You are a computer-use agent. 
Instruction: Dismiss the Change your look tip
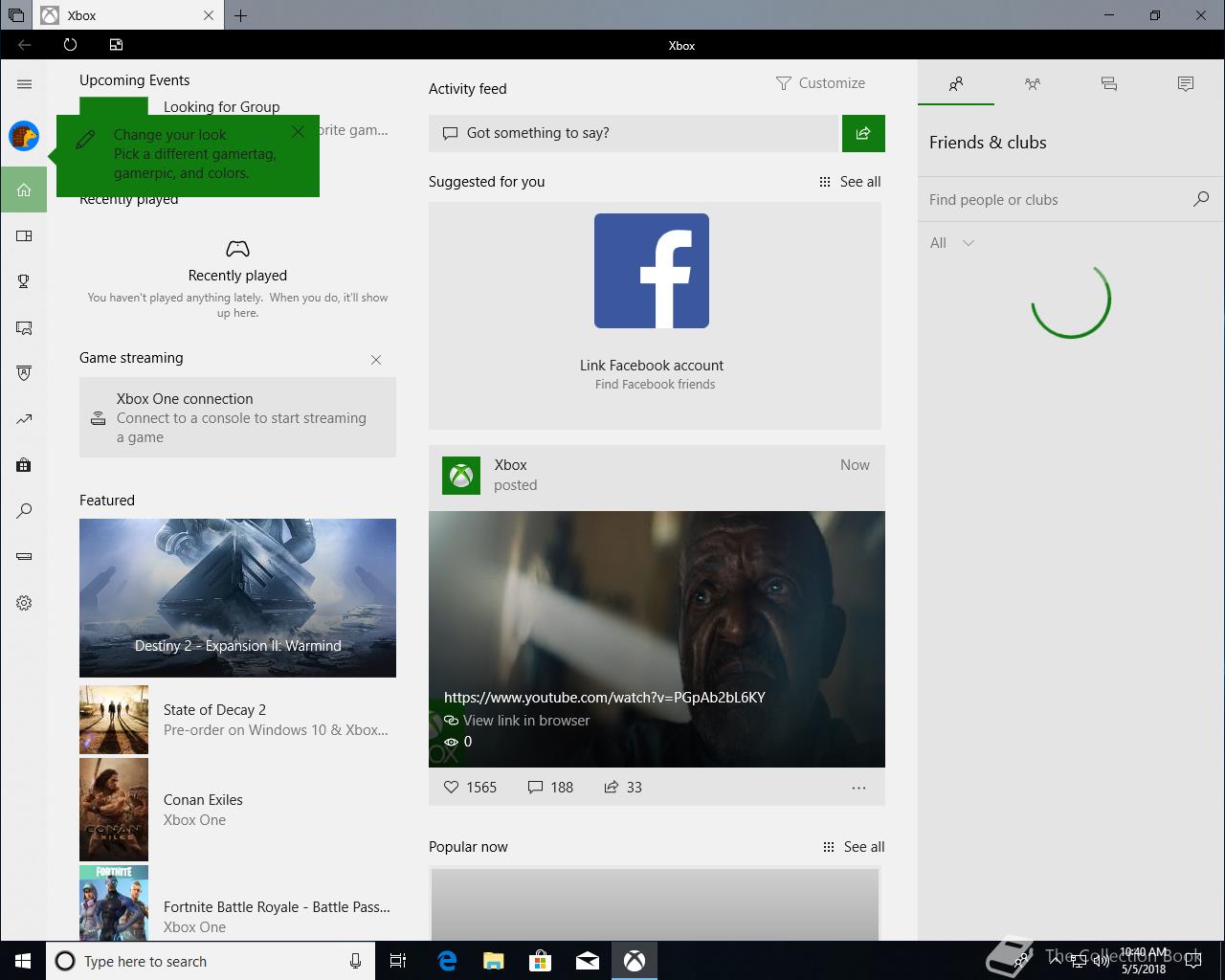(x=298, y=132)
